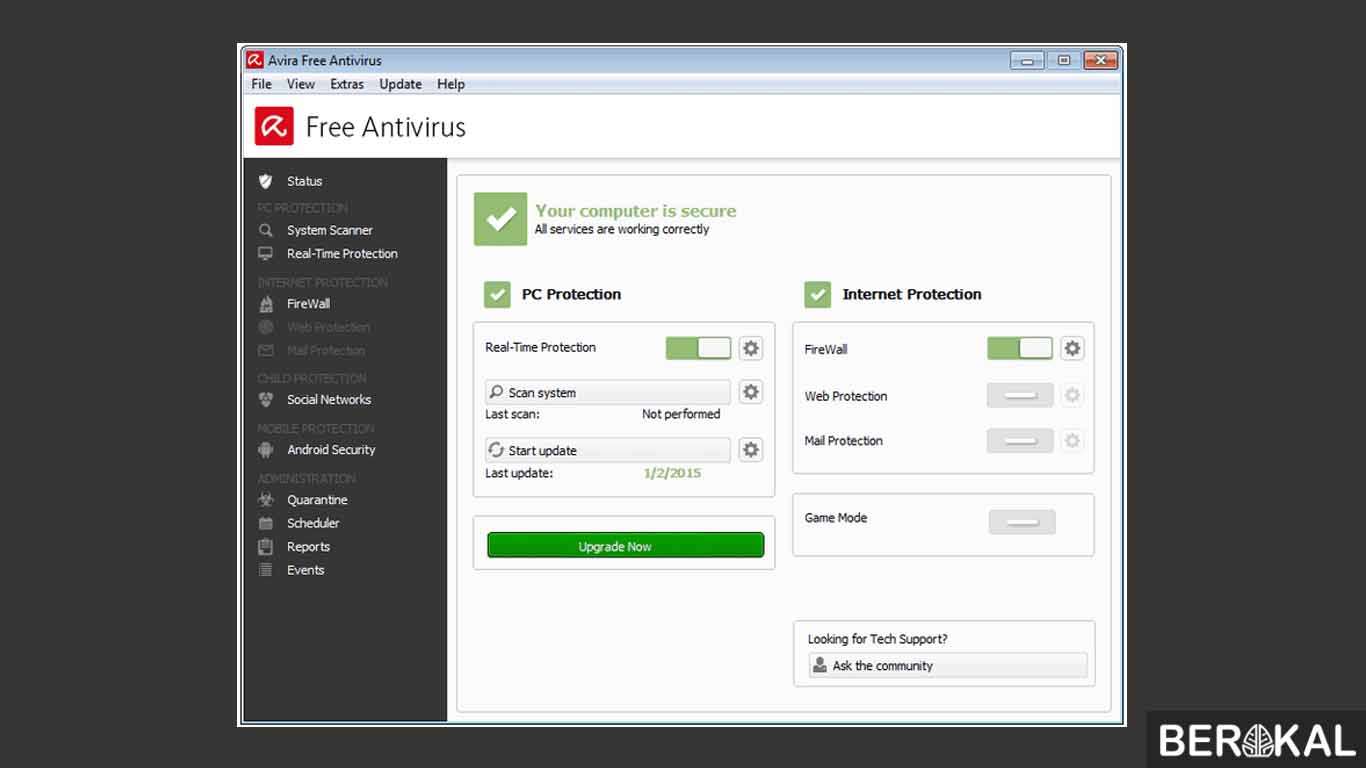This screenshot has width=1366, height=768.
Task: Click the last update date 1/2/2015
Action: coord(673,473)
